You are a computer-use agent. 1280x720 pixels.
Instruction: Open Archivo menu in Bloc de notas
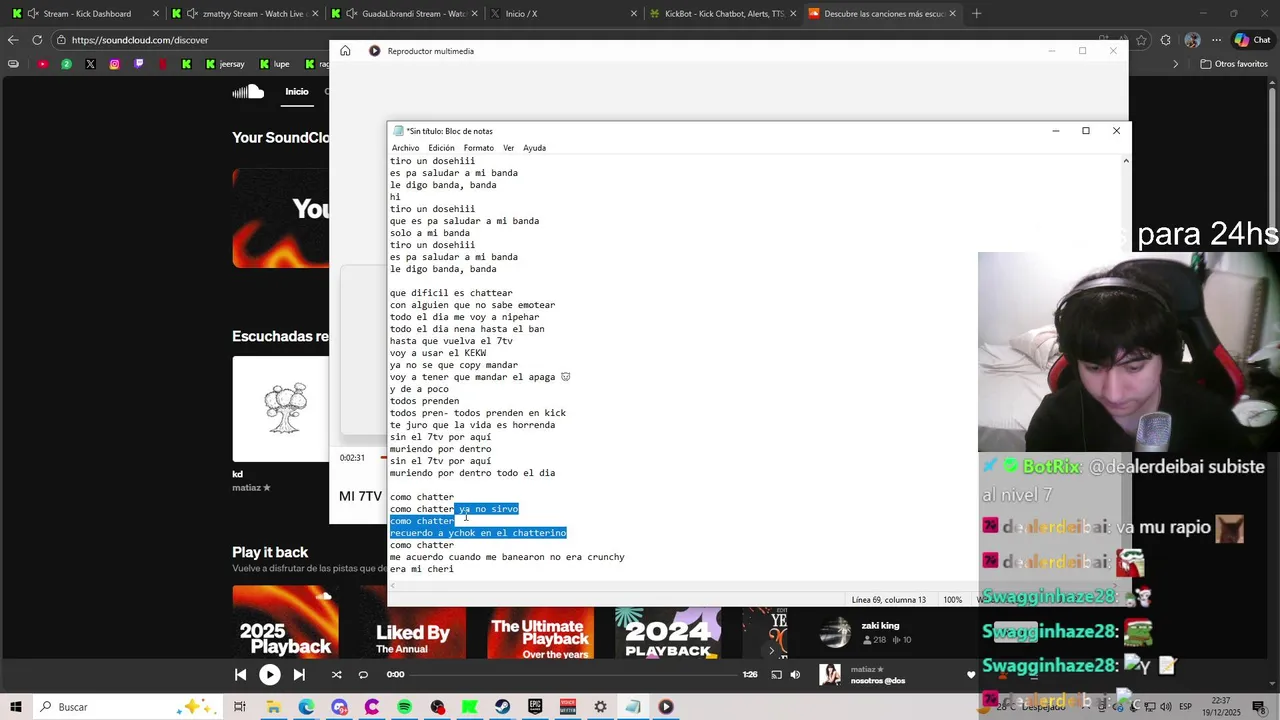406,148
